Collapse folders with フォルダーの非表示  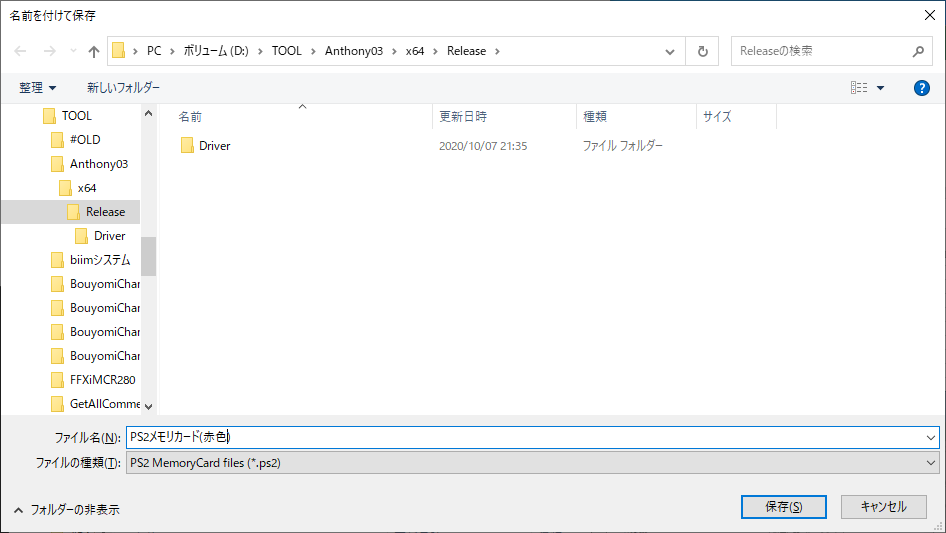(x=67, y=510)
